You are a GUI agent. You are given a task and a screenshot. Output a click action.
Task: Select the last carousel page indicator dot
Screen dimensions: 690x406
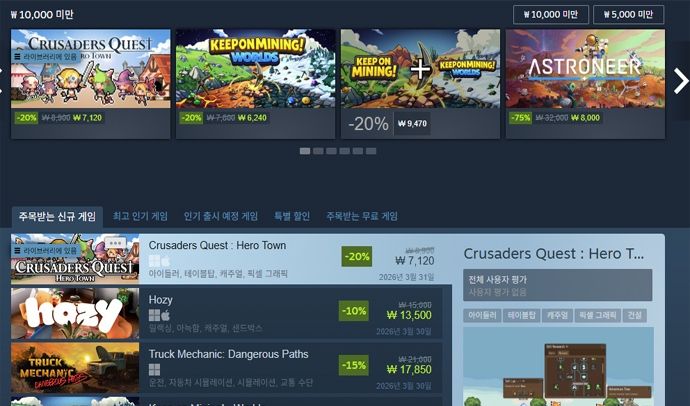point(371,151)
